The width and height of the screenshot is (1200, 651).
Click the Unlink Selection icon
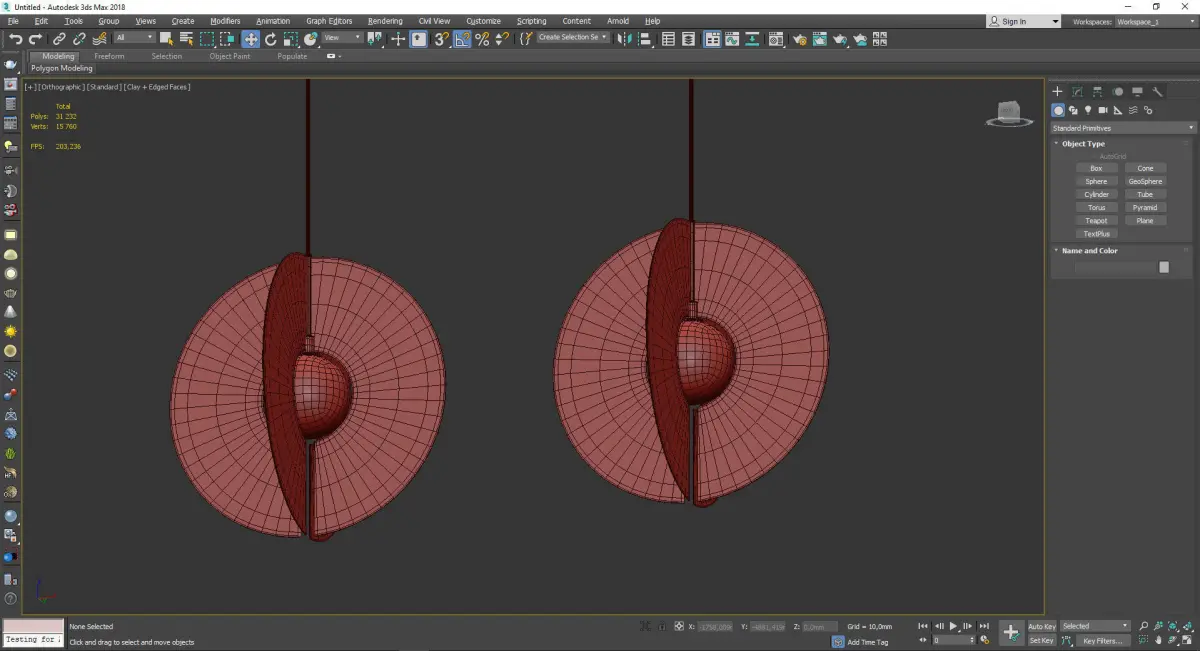pyautogui.click(x=79, y=39)
